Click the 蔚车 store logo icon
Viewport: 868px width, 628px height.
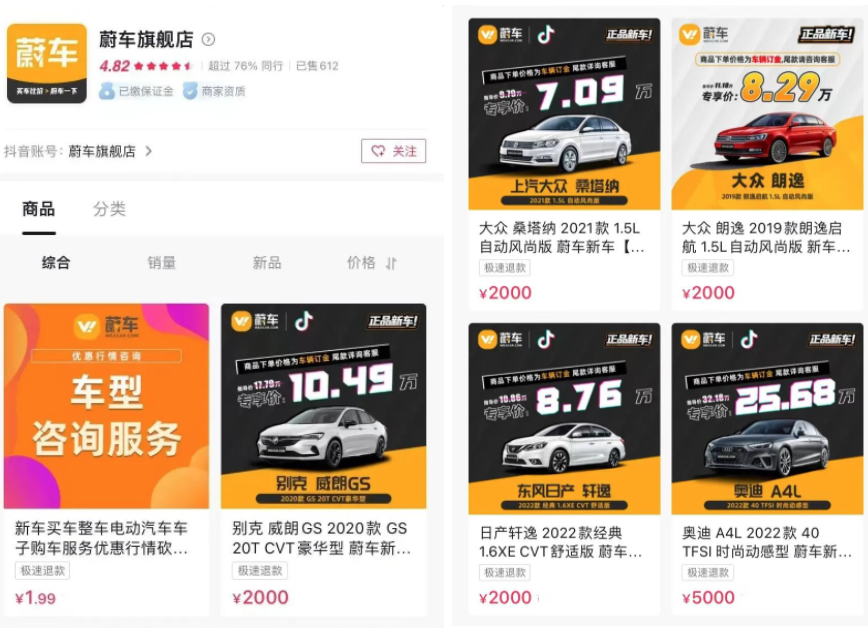point(46,63)
